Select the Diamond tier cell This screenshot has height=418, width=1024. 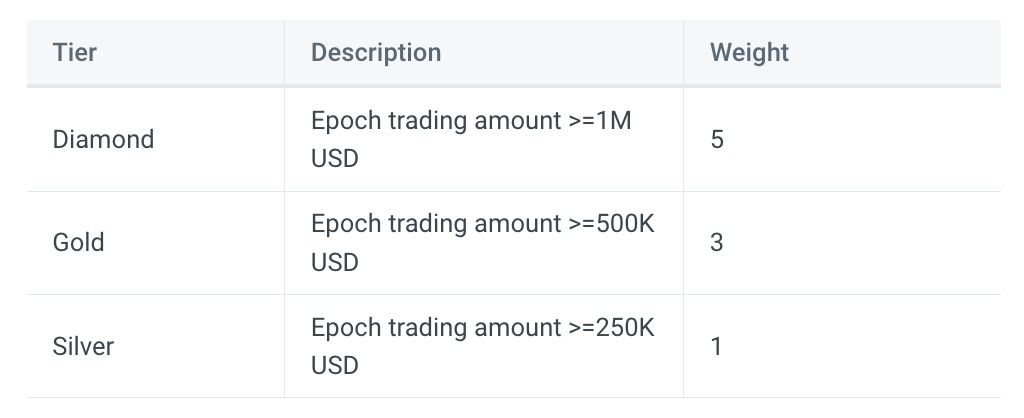click(x=103, y=139)
